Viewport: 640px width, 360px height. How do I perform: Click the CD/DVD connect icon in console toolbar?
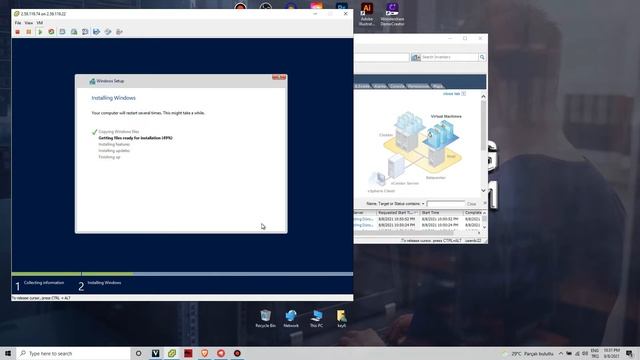[108, 32]
